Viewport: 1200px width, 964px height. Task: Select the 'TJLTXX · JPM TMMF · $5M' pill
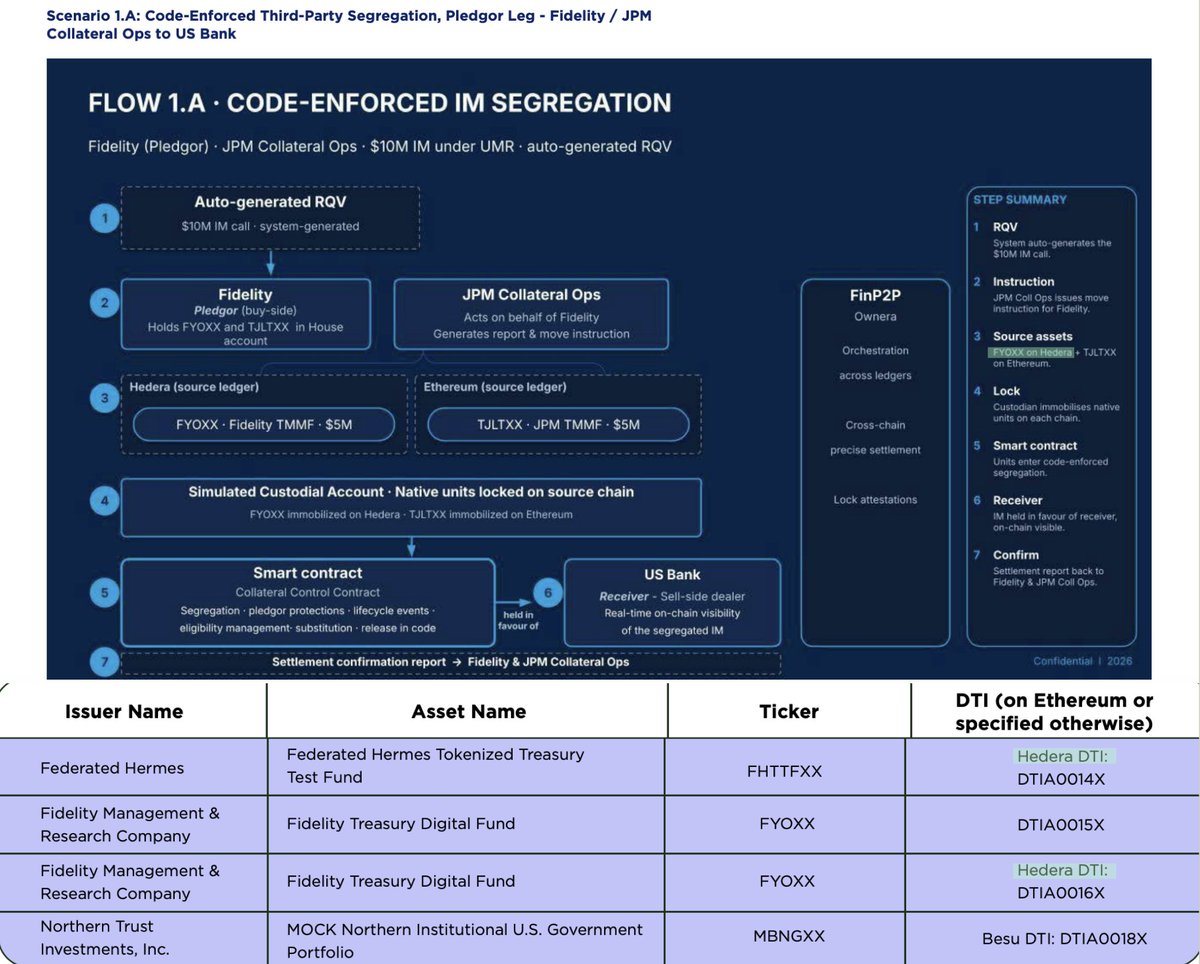558,424
